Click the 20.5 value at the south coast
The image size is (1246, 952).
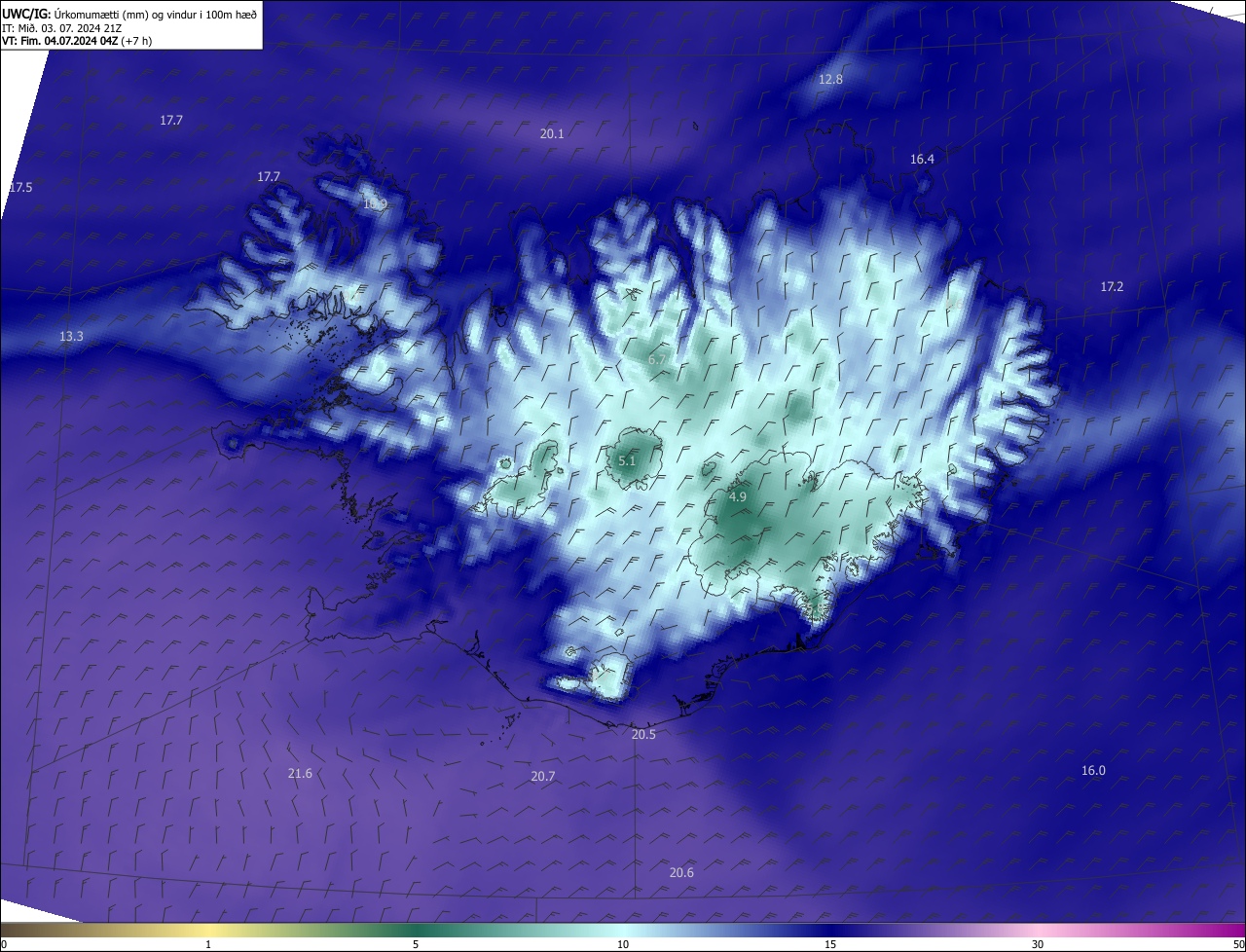(x=643, y=734)
